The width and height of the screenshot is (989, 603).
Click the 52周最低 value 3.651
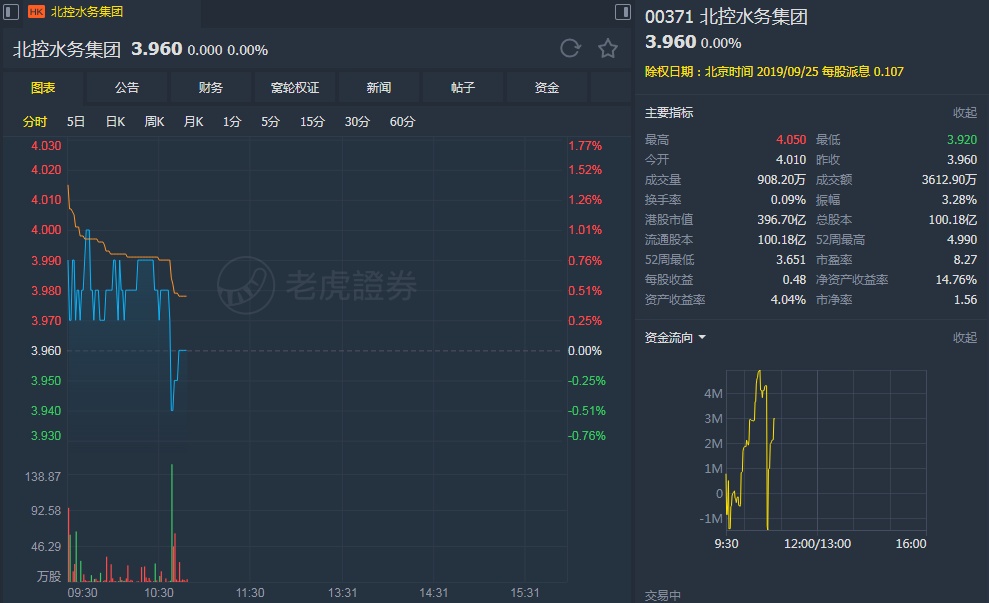(791, 260)
